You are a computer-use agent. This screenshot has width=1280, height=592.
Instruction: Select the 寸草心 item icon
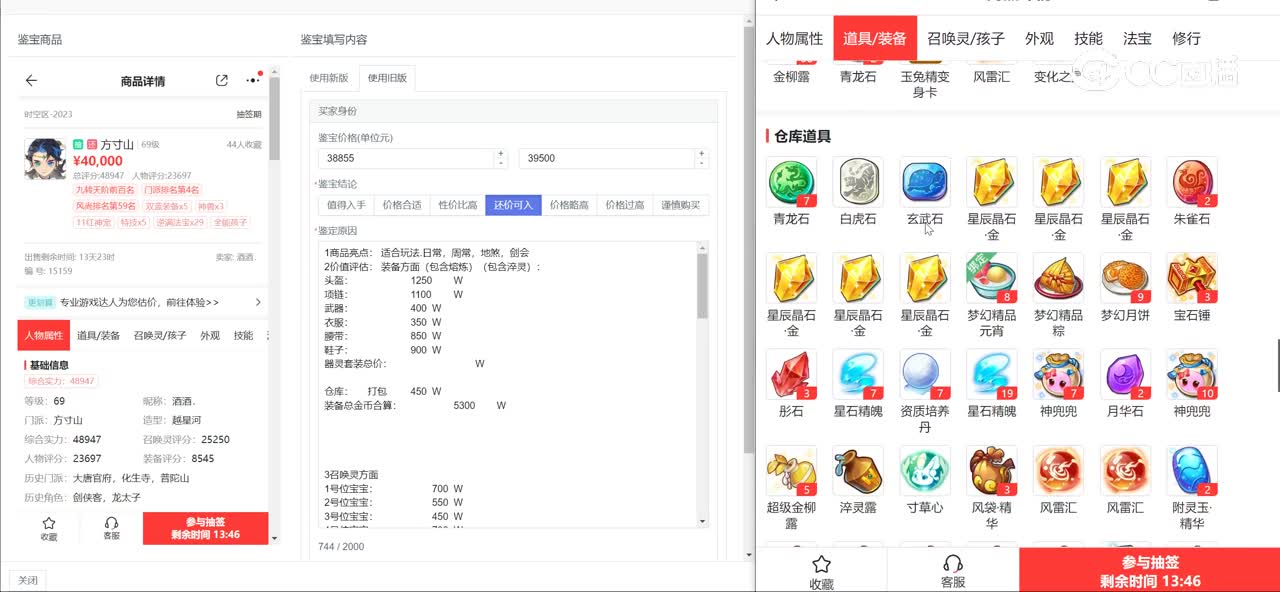pyautogui.click(x=925, y=471)
